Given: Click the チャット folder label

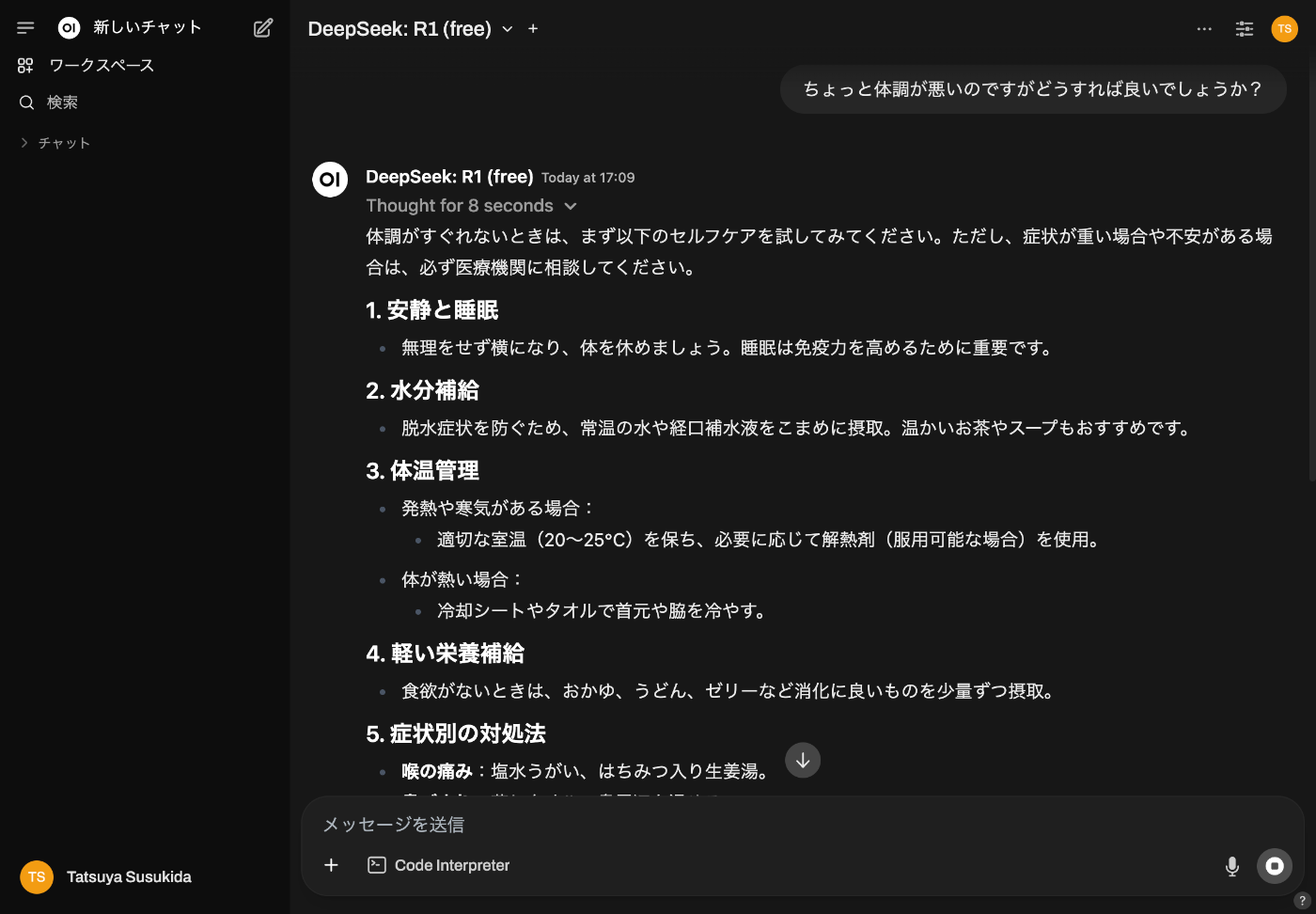Looking at the screenshot, I should coord(64,143).
